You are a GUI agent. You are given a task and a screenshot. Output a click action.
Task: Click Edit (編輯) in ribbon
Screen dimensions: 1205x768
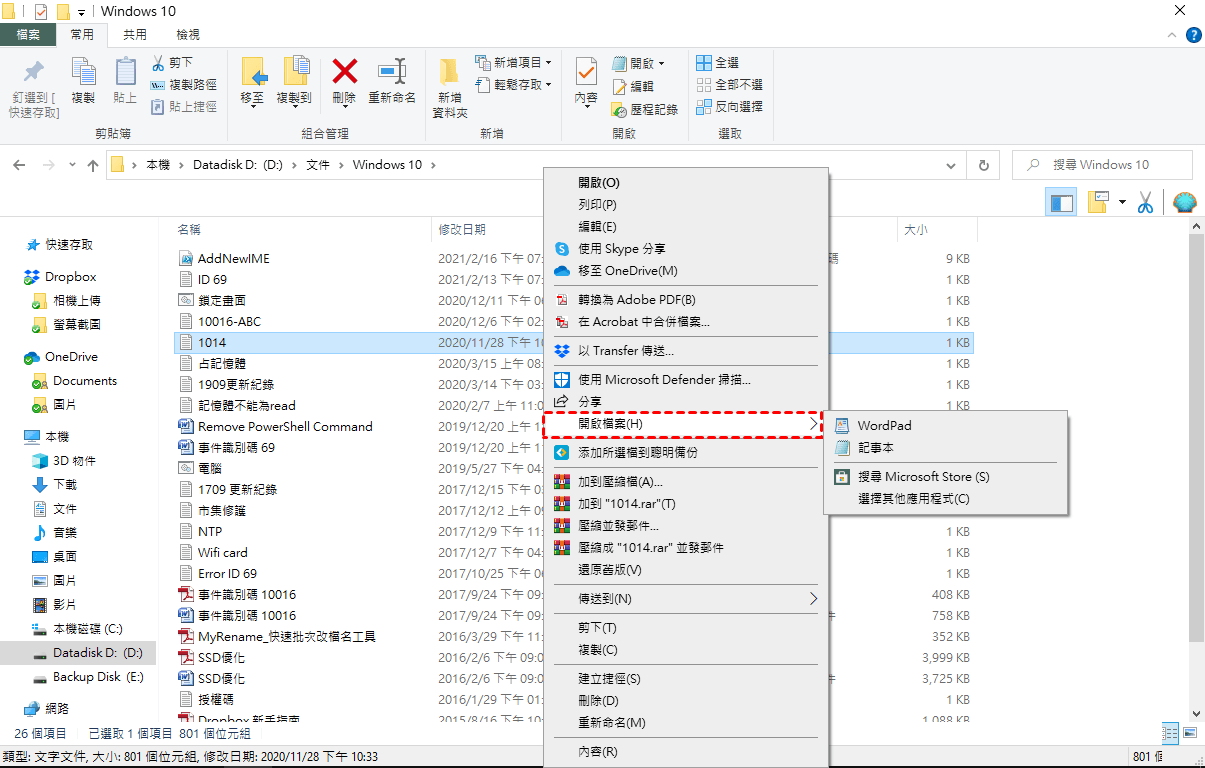(632, 86)
